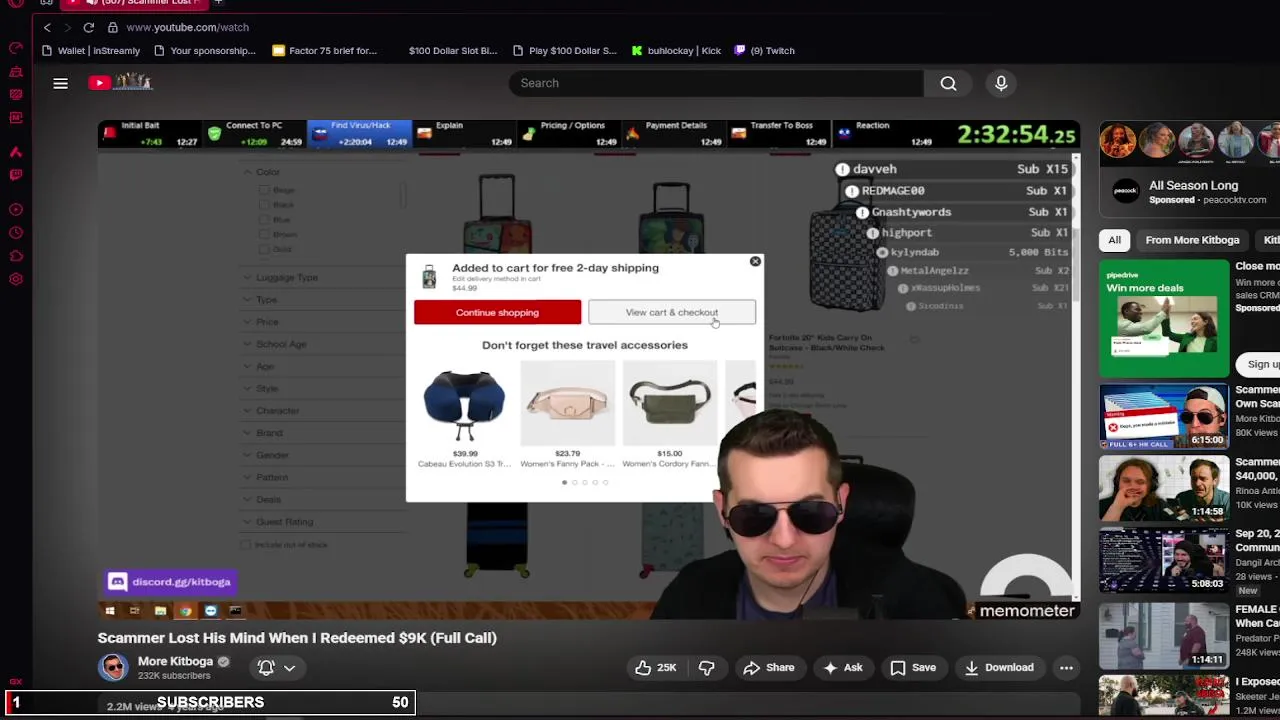The image size is (1280, 720).
Task: Open More Kitboga channel avatar
Action: coord(113,667)
